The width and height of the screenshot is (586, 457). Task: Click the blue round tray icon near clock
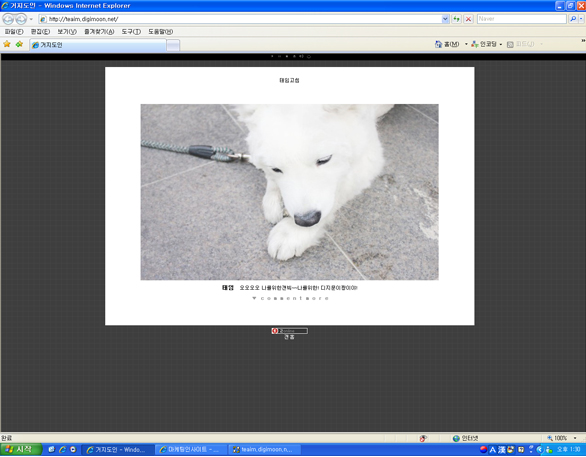pyautogui.click(x=540, y=450)
